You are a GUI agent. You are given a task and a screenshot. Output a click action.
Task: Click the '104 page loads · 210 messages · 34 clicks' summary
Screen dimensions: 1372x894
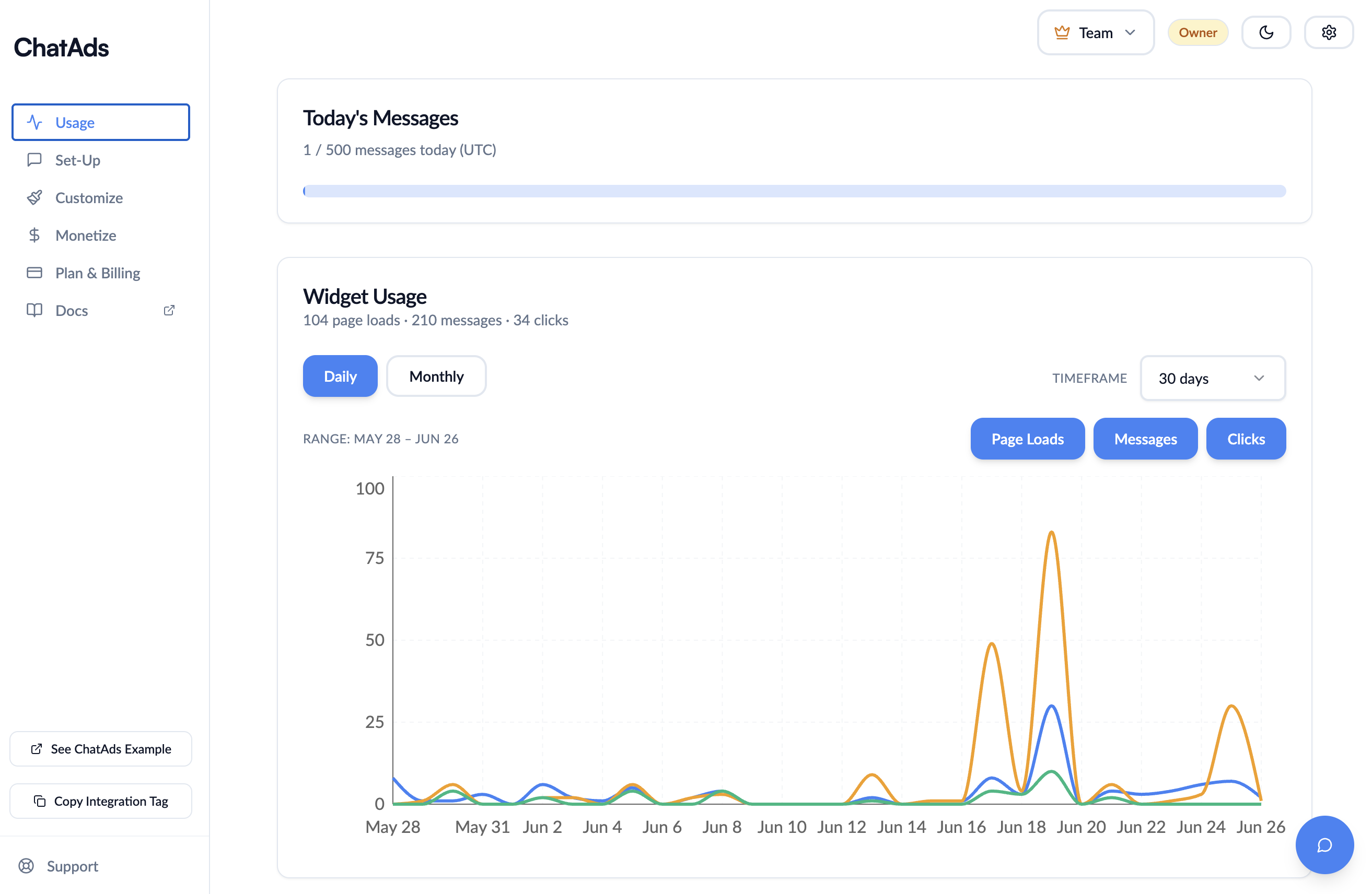click(436, 320)
